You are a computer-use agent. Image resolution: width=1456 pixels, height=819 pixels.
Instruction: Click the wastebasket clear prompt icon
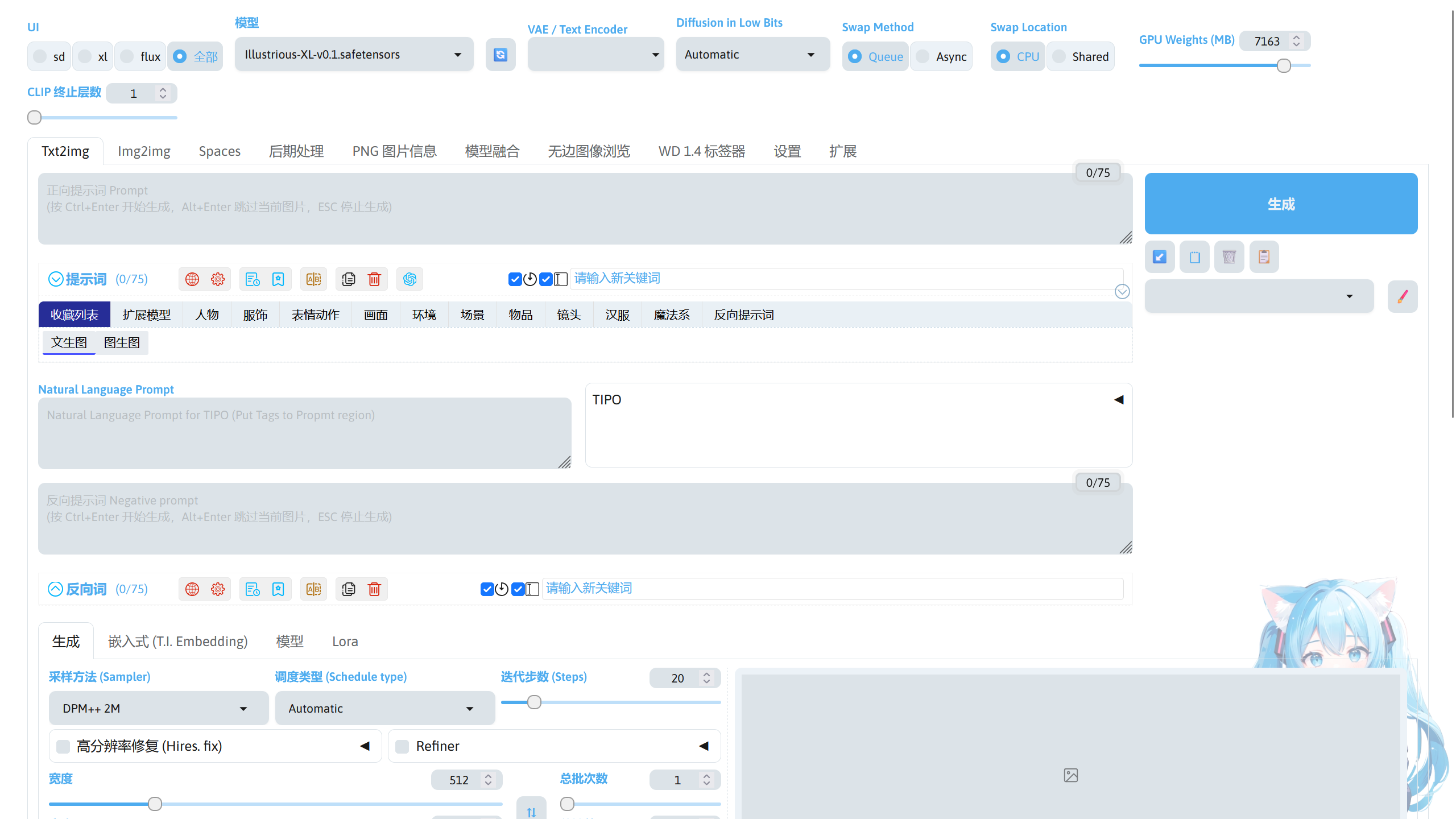coord(1228,257)
